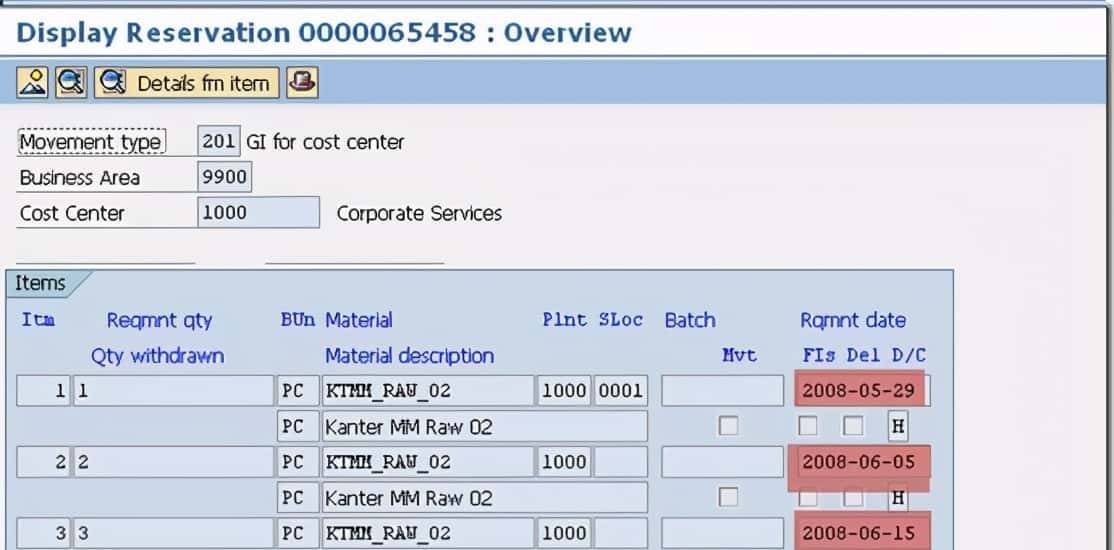The width and height of the screenshot is (1114, 550).
Task: Click the Business Area field showing 9900
Action: pyautogui.click(x=224, y=178)
